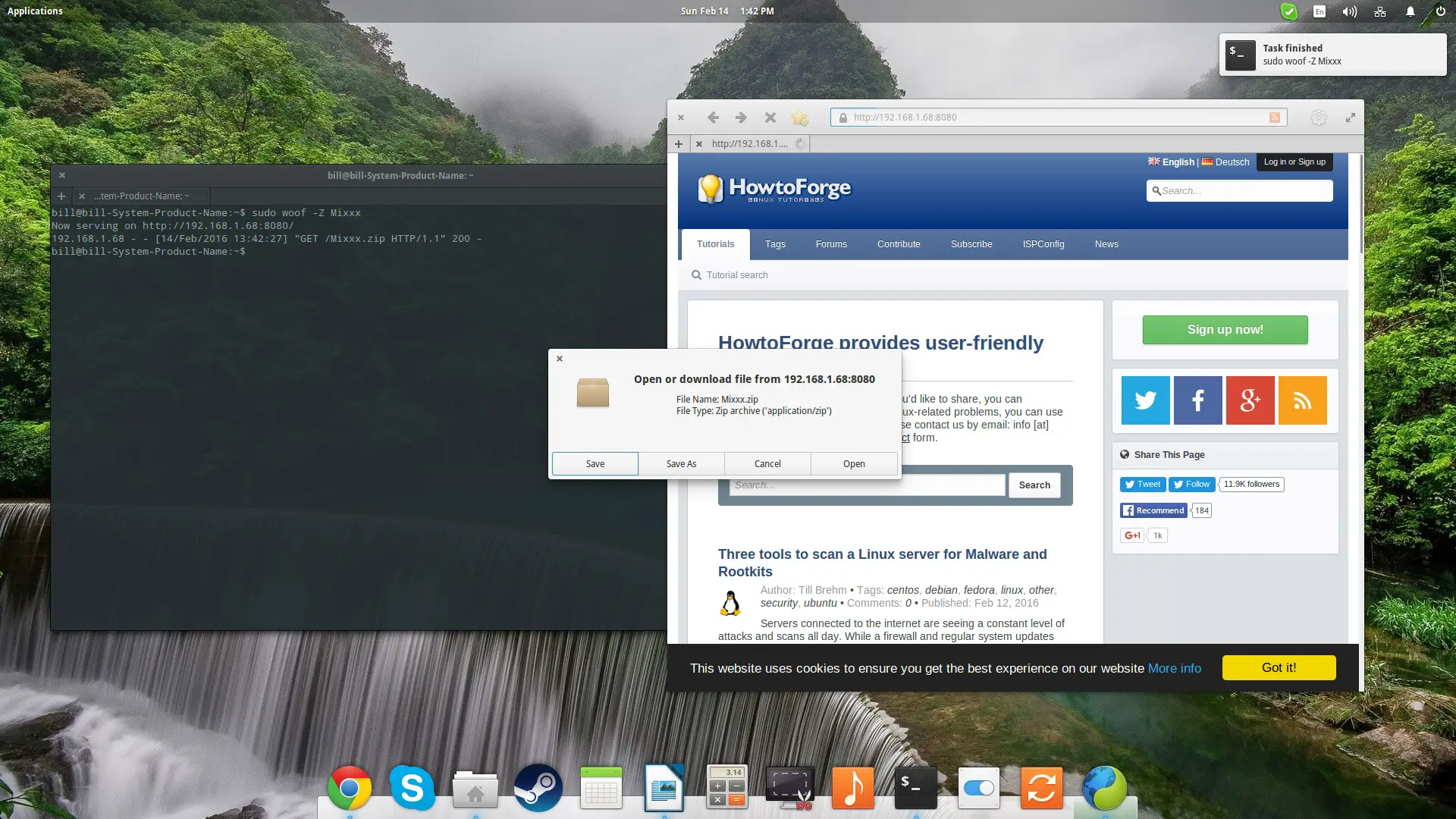Click the RSS feed icon in address bar
This screenshot has width=1456, height=819.
(x=1275, y=118)
